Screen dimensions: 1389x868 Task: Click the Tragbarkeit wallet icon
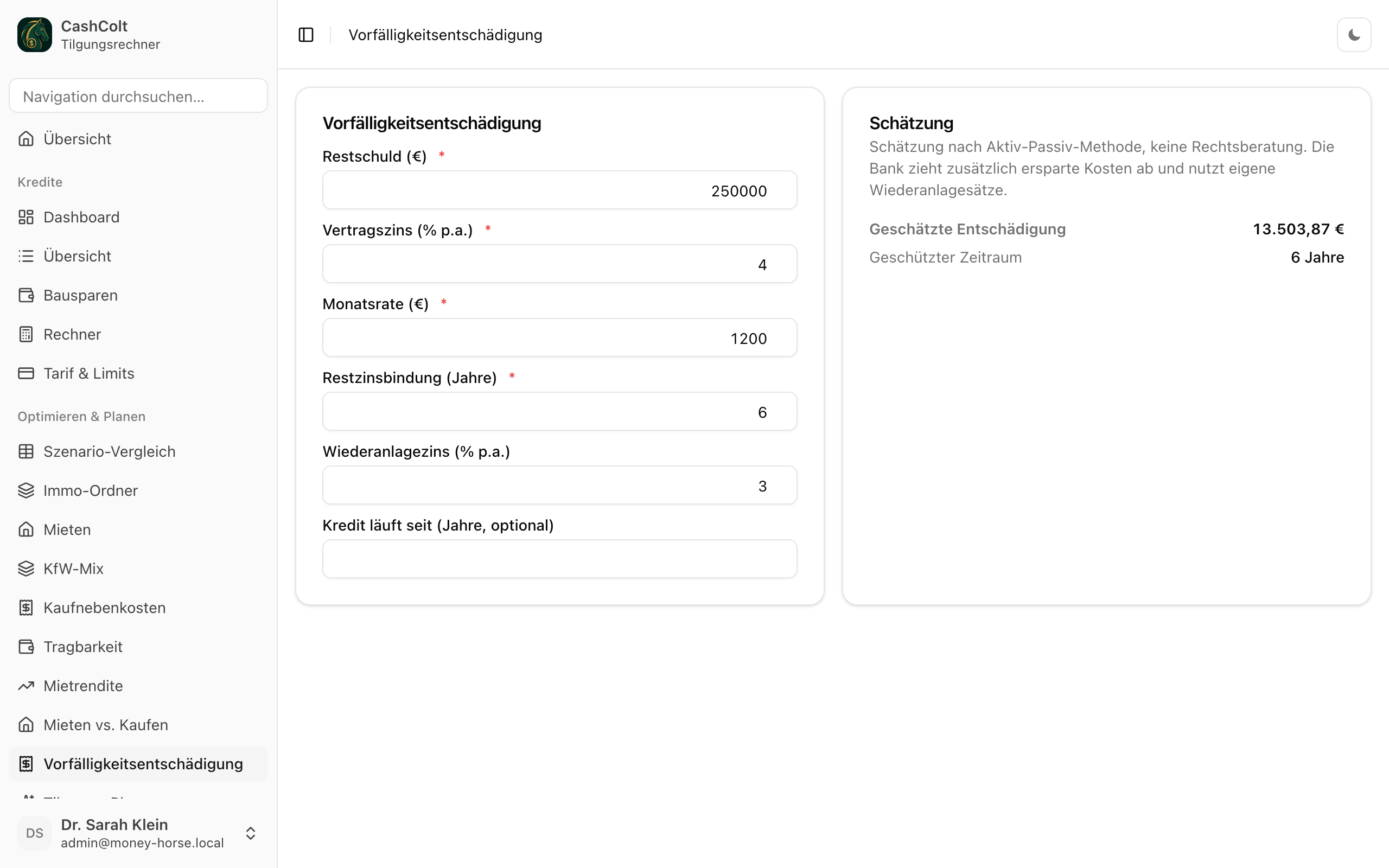26,647
